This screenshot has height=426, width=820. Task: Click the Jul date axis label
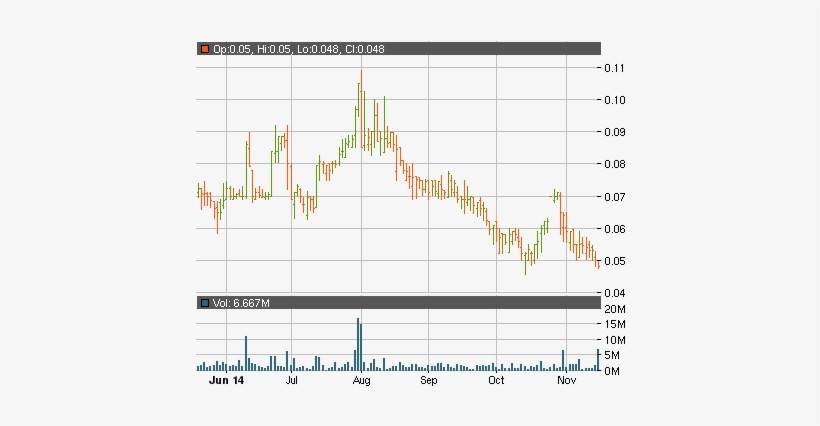[x=291, y=381]
